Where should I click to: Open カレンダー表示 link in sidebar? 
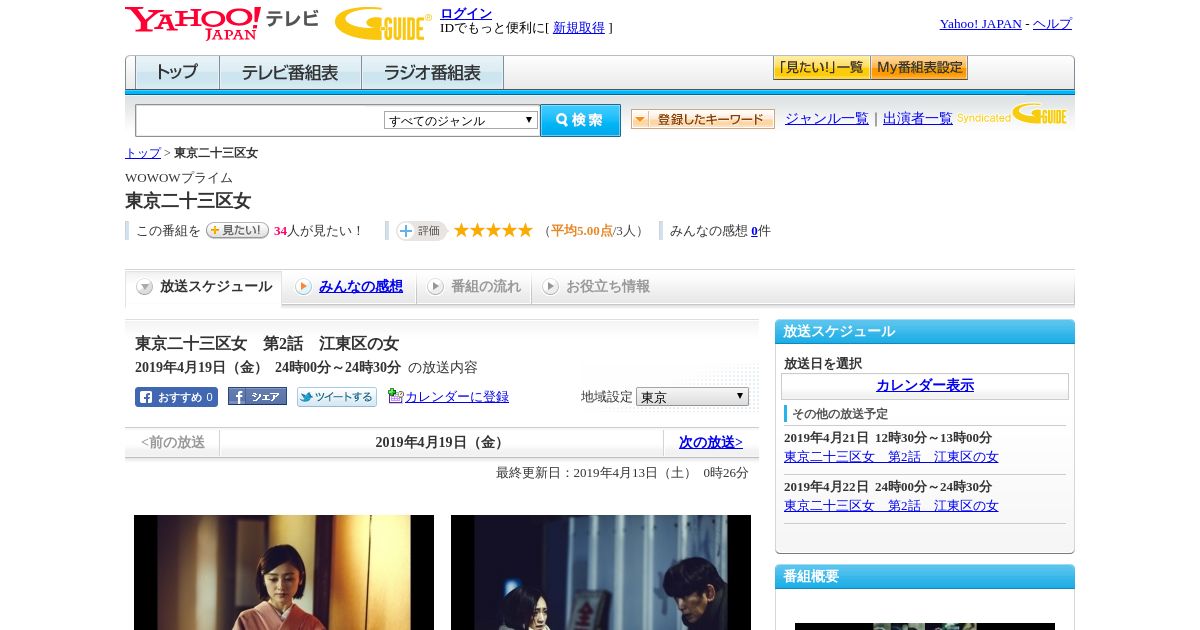click(925, 386)
